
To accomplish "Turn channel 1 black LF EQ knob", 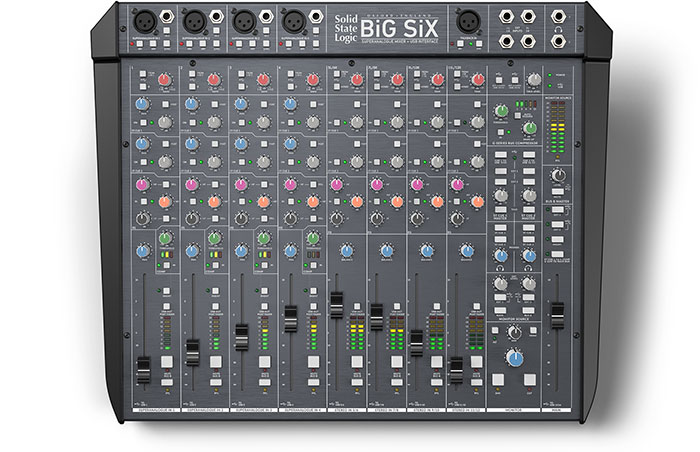I will 143,219.
